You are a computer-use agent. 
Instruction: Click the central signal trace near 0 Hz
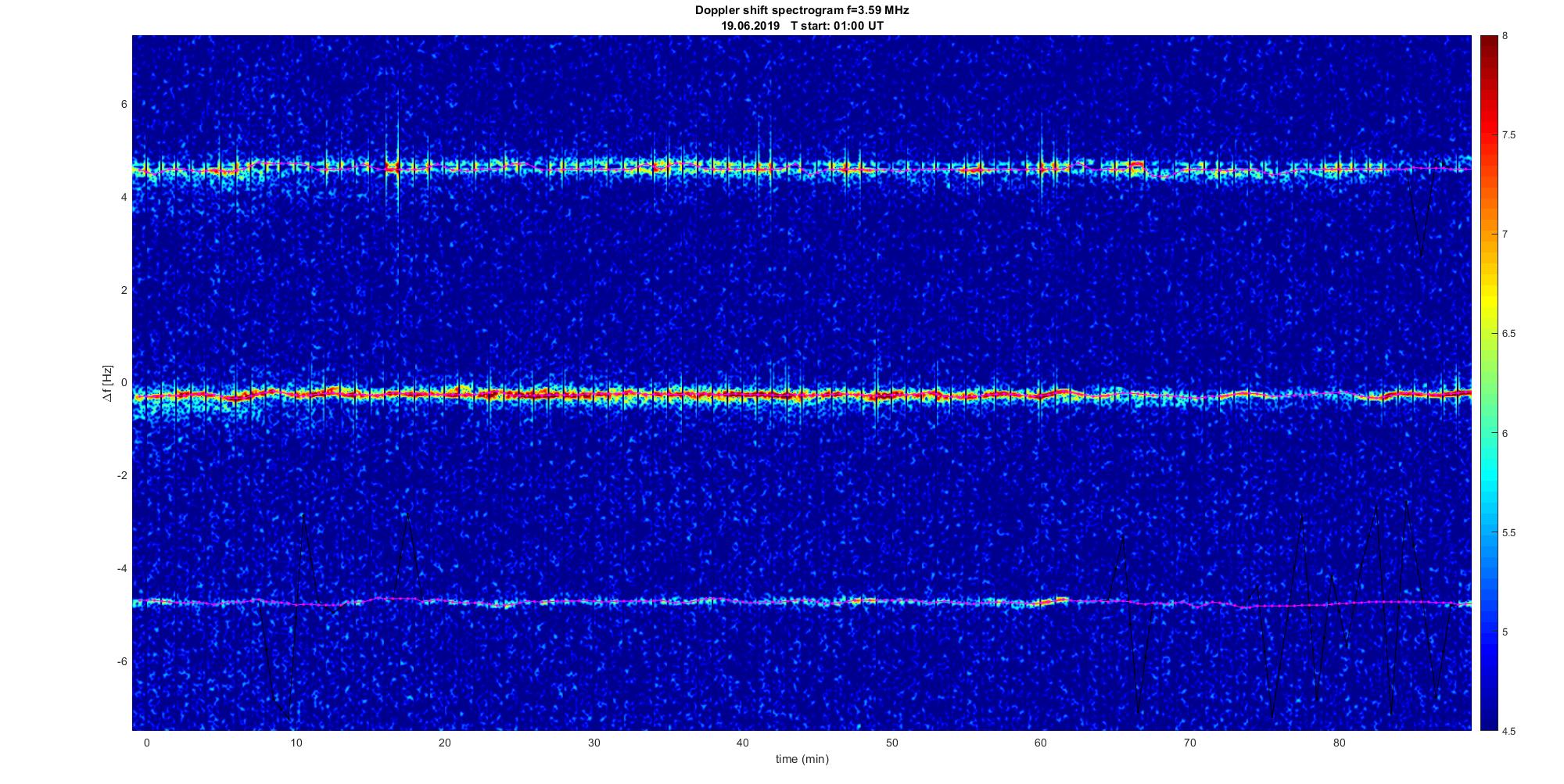click(x=802, y=395)
